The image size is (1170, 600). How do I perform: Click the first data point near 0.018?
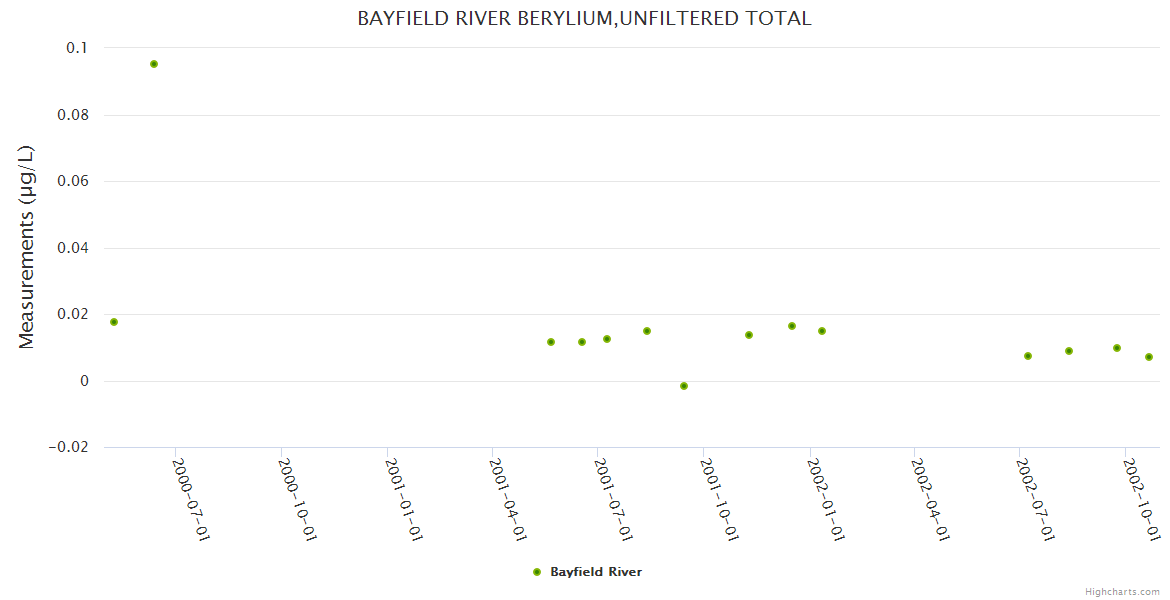114,322
